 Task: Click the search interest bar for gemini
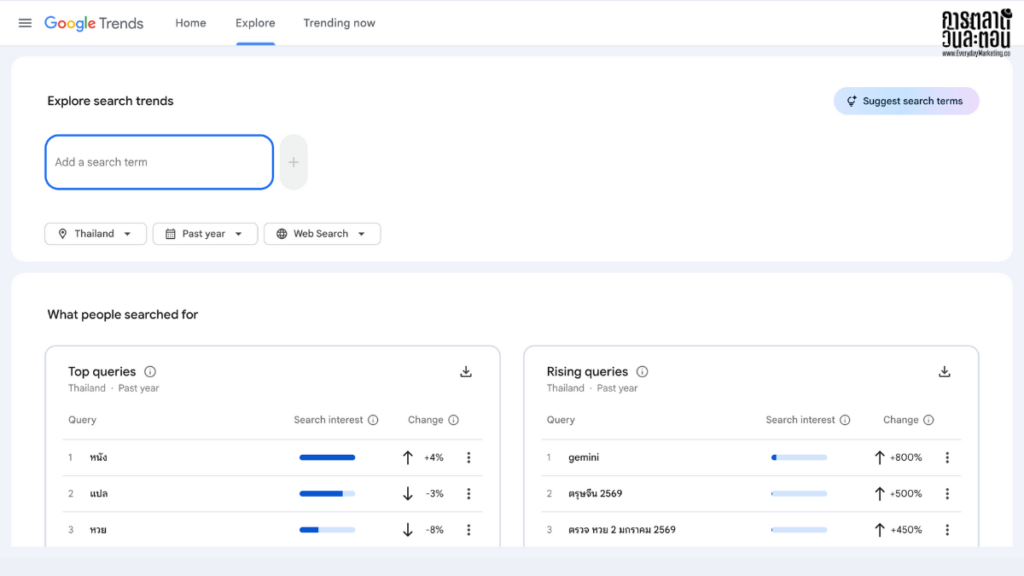[798, 457]
